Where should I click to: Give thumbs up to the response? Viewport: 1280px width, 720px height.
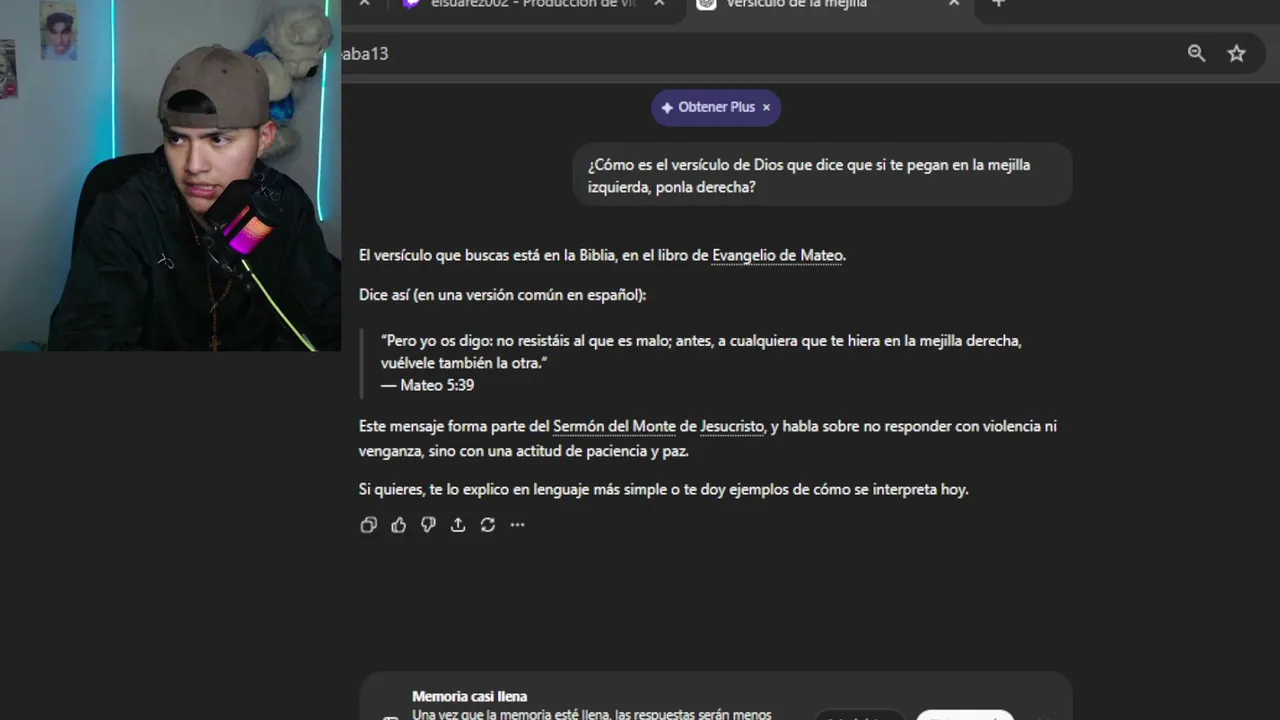tap(398, 525)
